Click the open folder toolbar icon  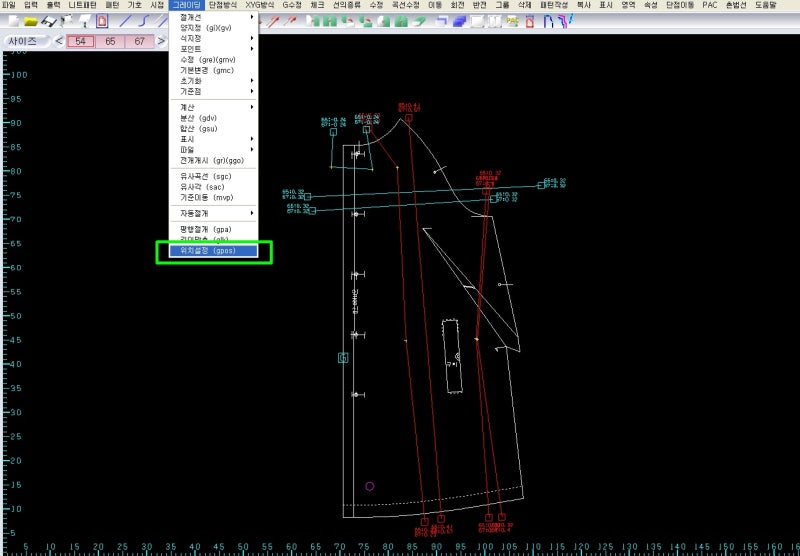pyautogui.click(x=33, y=21)
